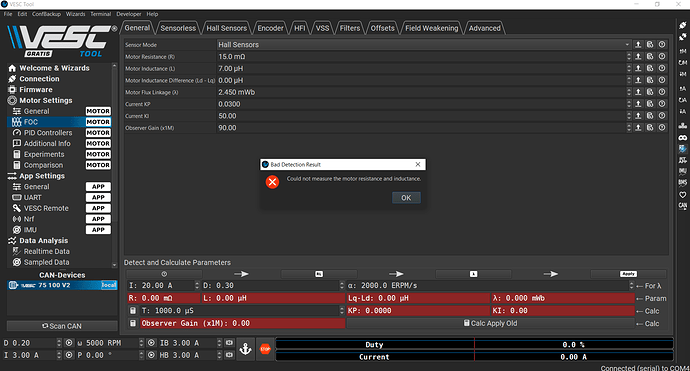Adjust detect current I 20.00 A spinner

coord(197,286)
